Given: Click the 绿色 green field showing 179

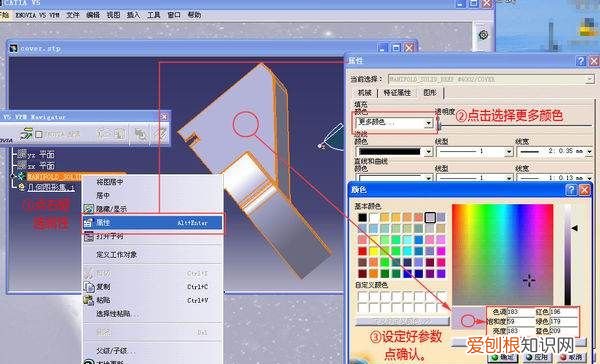Looking at the screenshot, I should [564, 321].
